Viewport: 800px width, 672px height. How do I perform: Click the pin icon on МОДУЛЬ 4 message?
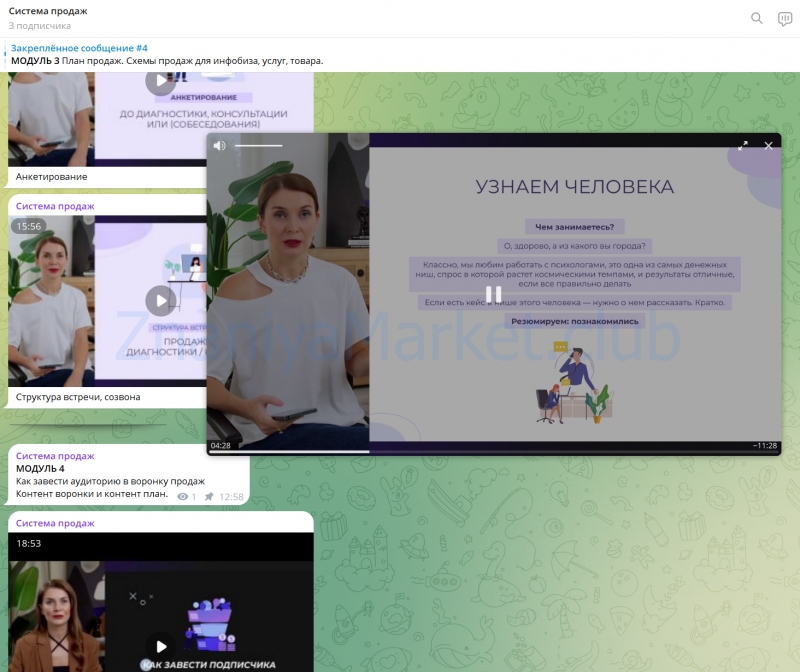pos(209,496)
